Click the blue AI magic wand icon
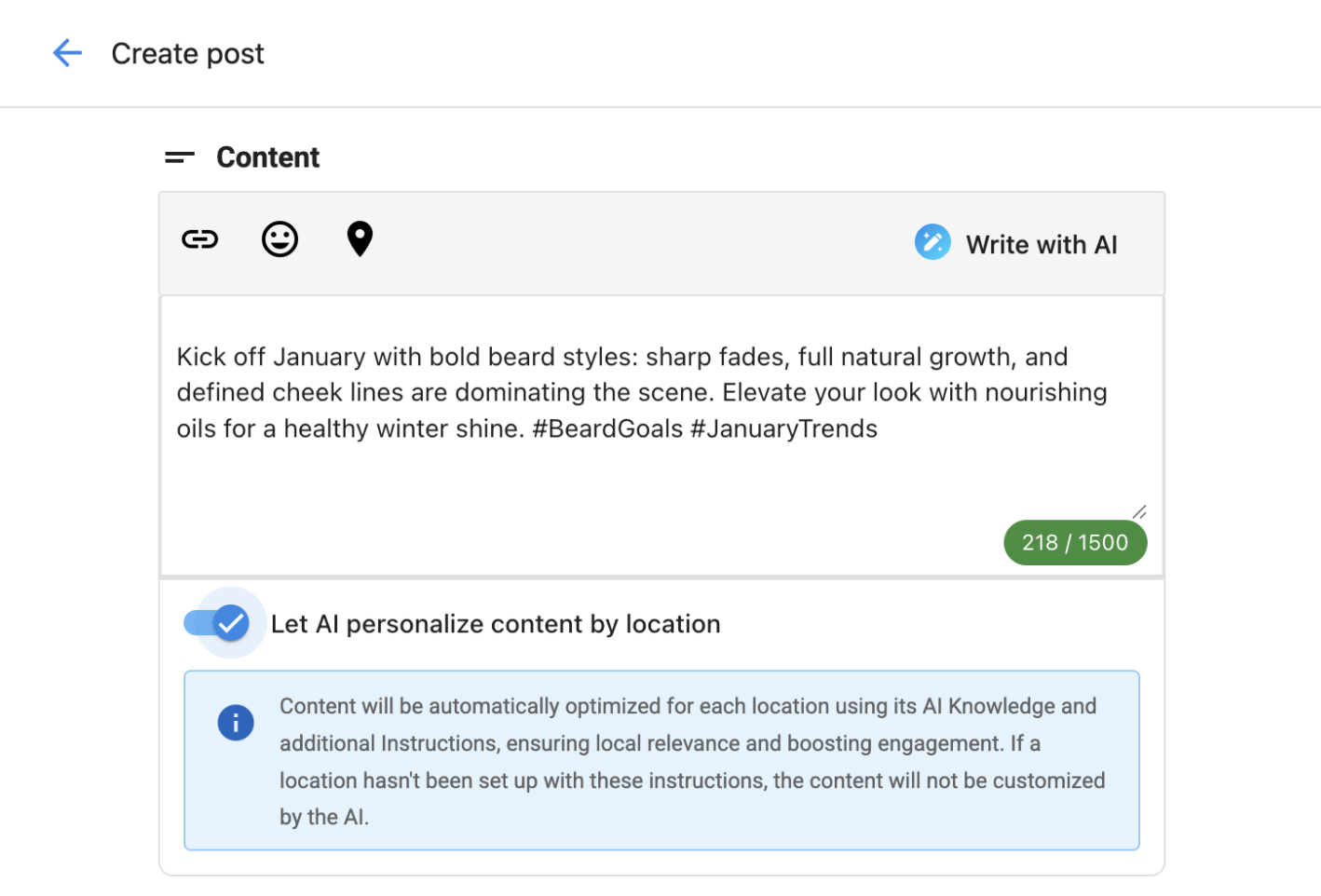The width and height of the screenshot is (1321, 896). point(932,243)
